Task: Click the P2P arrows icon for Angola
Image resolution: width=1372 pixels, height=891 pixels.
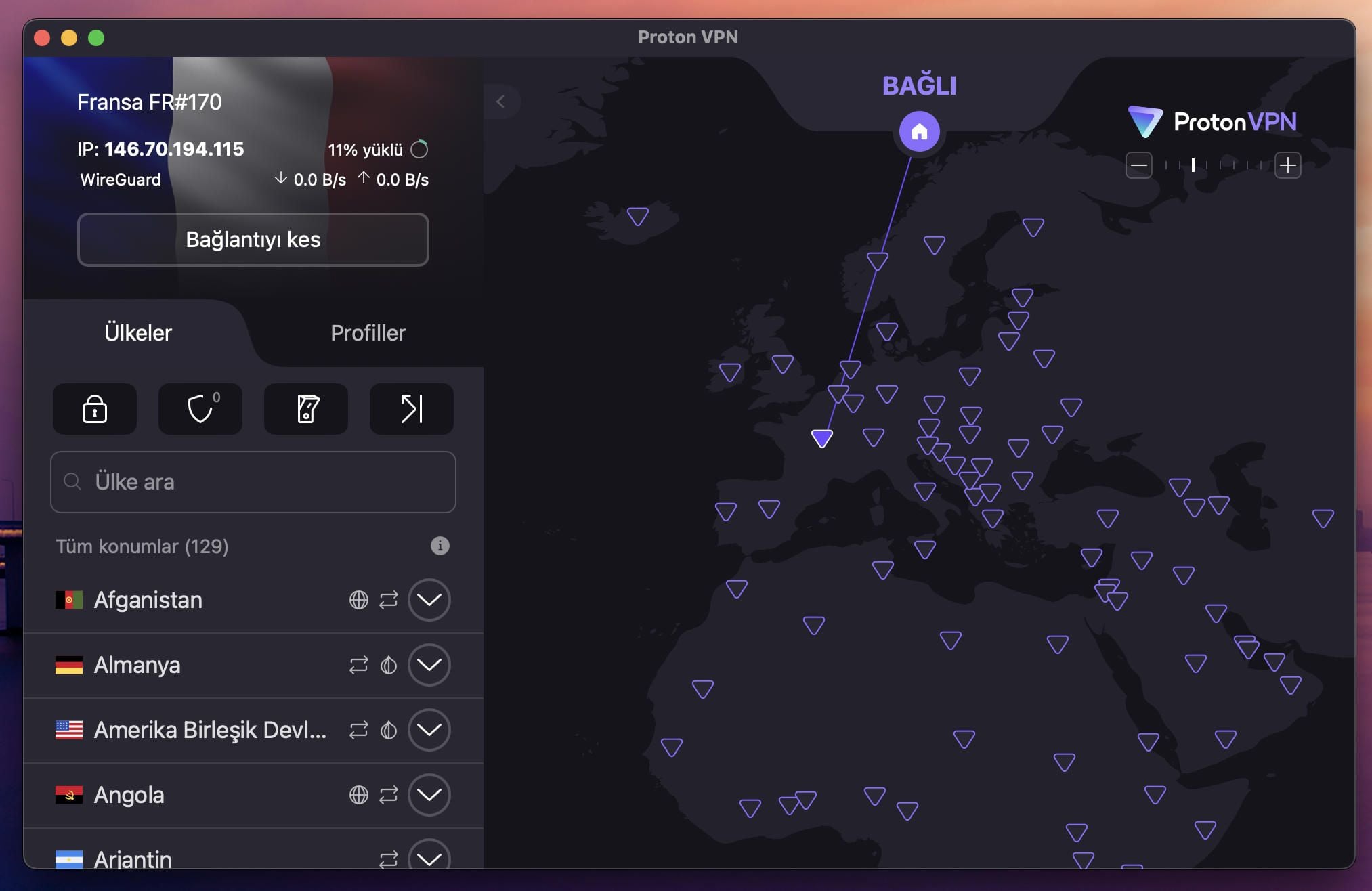Action: tap(389, 796)
